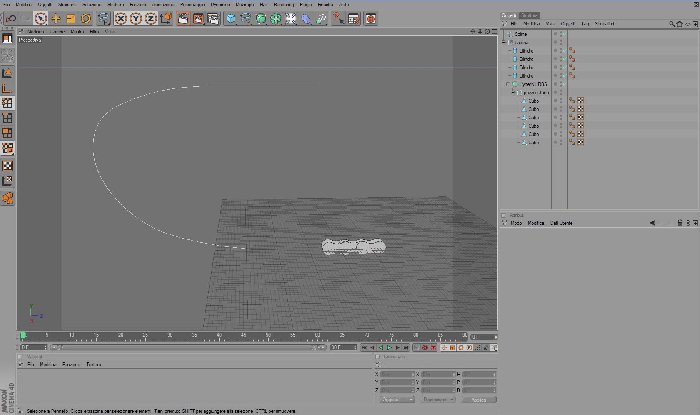The width and height of the screenshot is (700, 415).
Task: Click the render view clapperboard icon
Action: (x=183, y=19)
